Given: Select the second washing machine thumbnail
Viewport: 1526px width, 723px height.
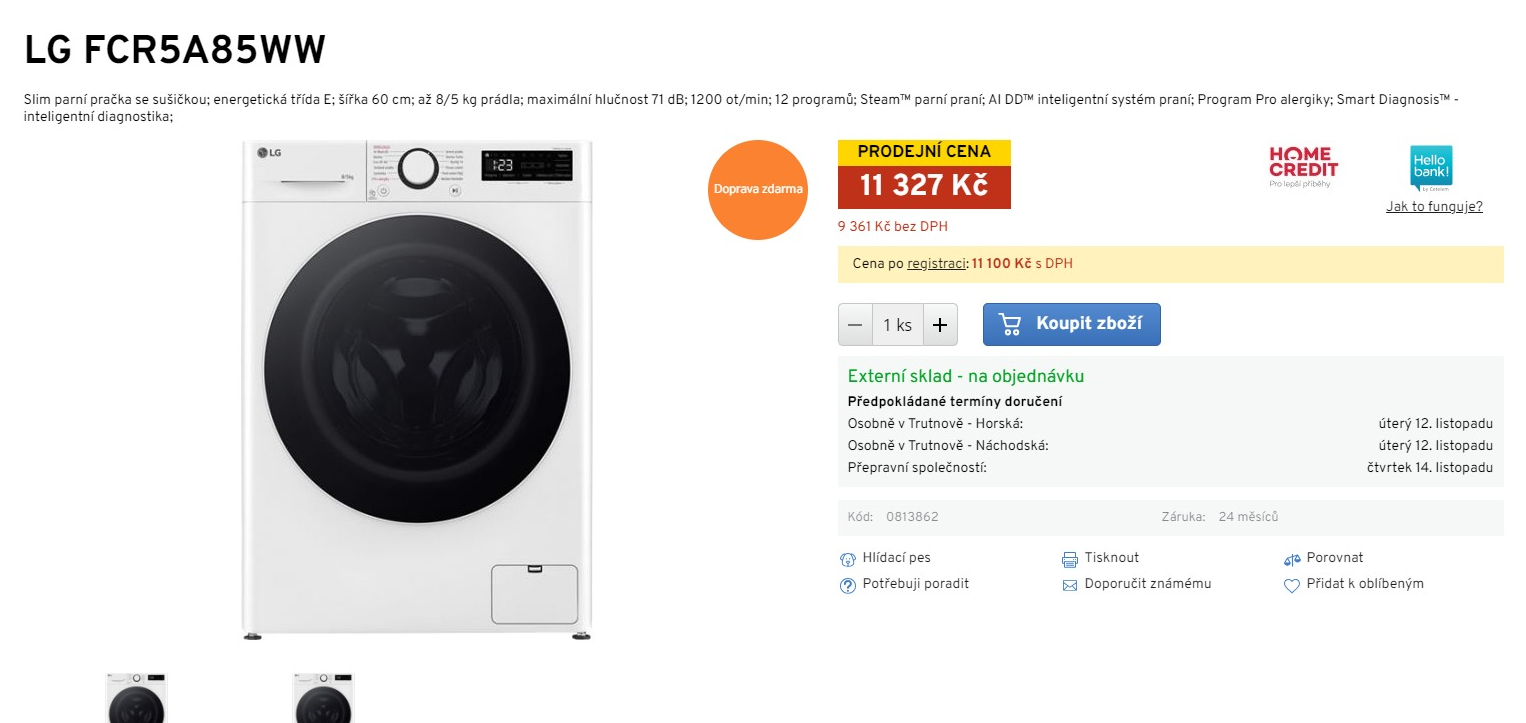Looking at the screenshot, I should (x=322, y=698).
